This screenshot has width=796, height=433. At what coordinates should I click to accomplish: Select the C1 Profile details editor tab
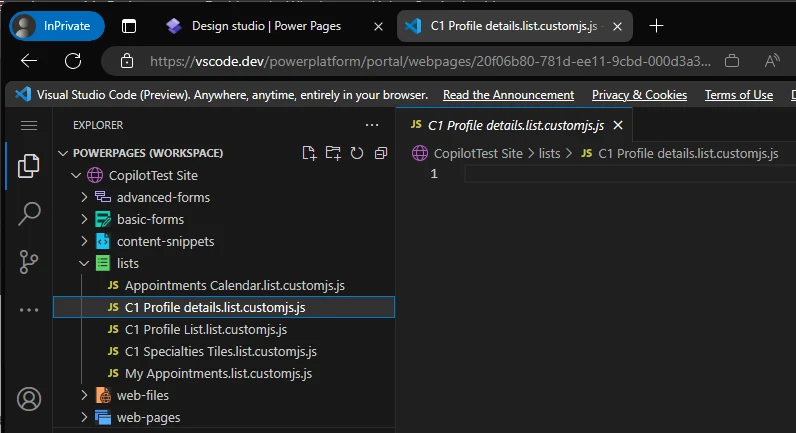[x=514, y=125]
